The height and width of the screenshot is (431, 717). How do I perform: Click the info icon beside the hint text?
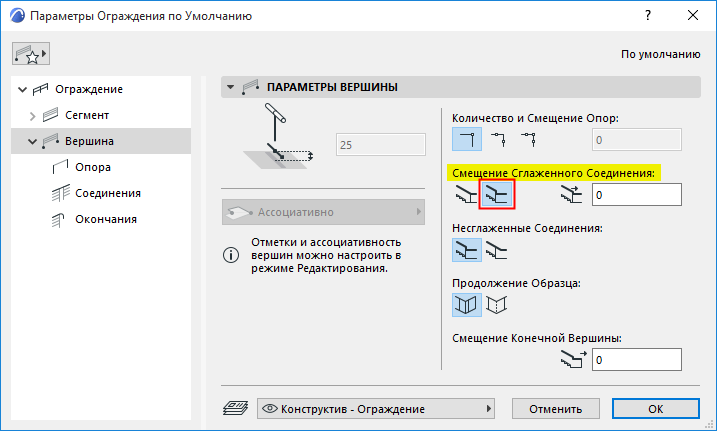(231, 255)
